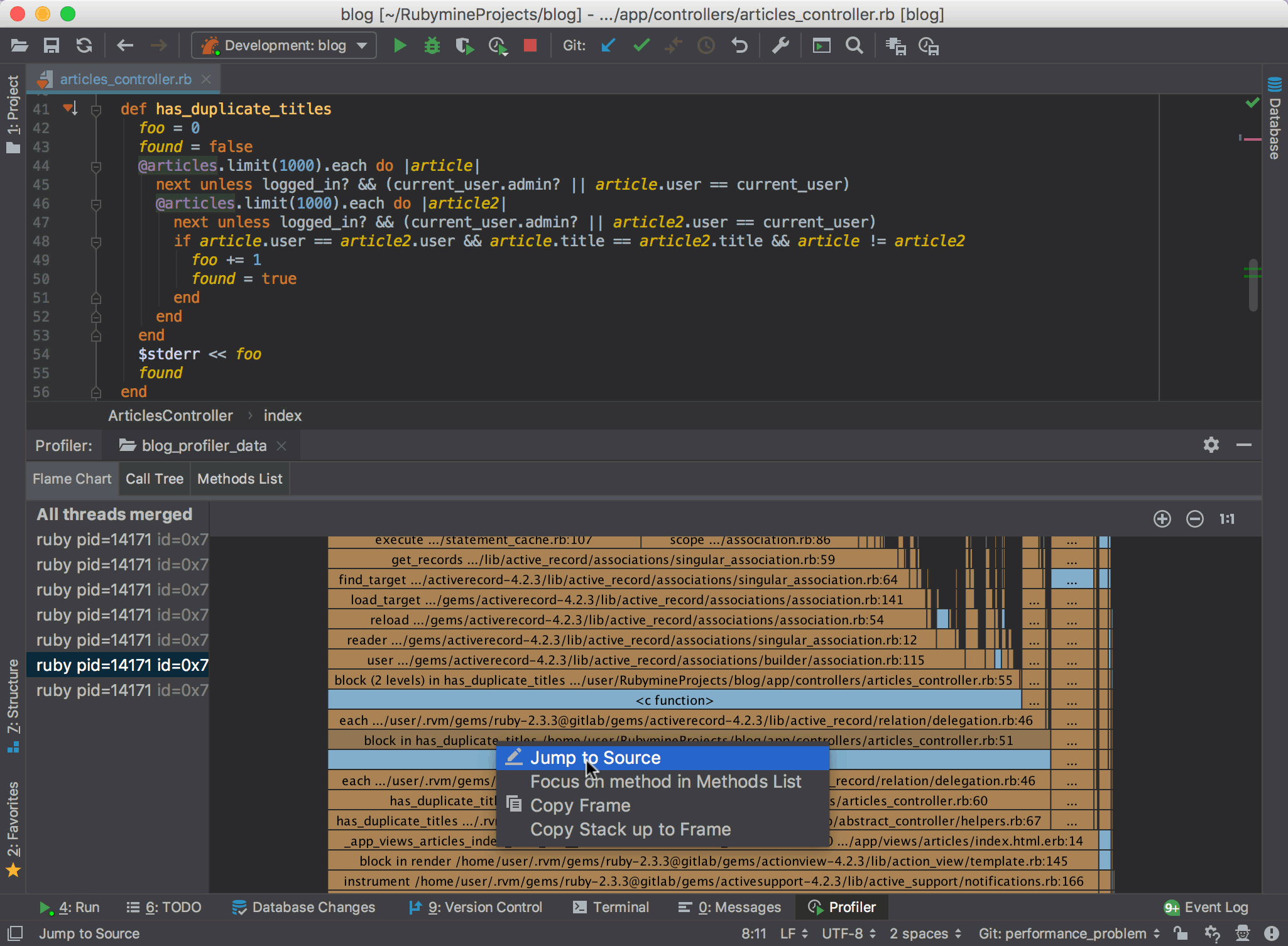Viewport: 1288px width, 946px height.
Task: Switch to the Call Tree tab
Action: pos(155,479)
